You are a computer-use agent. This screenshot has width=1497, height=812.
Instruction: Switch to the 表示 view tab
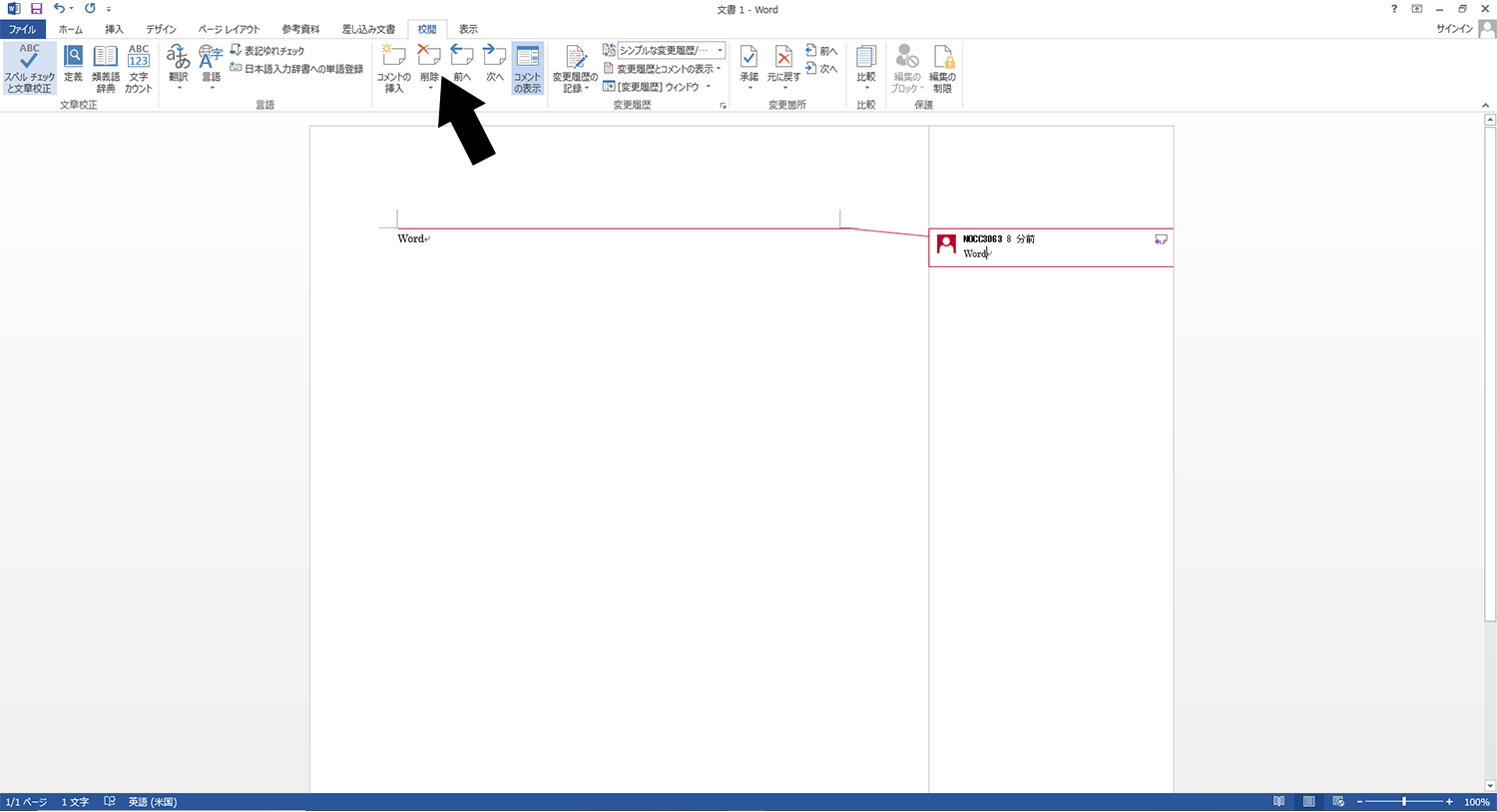(468, 29)
